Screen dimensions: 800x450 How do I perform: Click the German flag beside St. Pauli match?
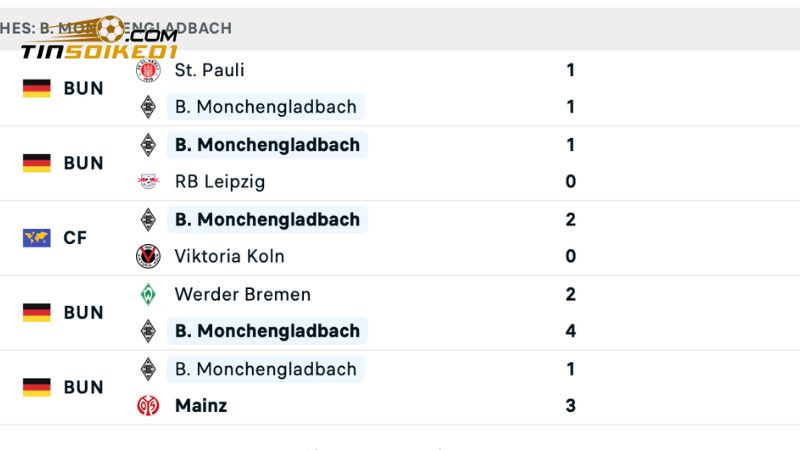pos(37,88)
